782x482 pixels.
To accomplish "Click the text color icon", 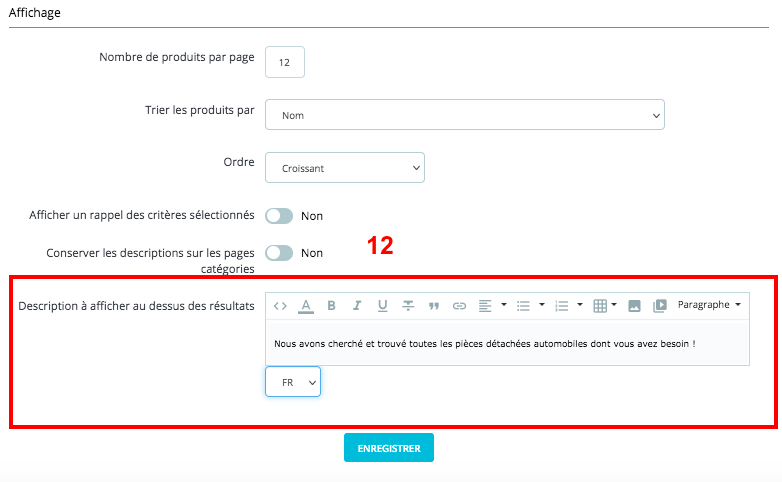I will 306,306.
